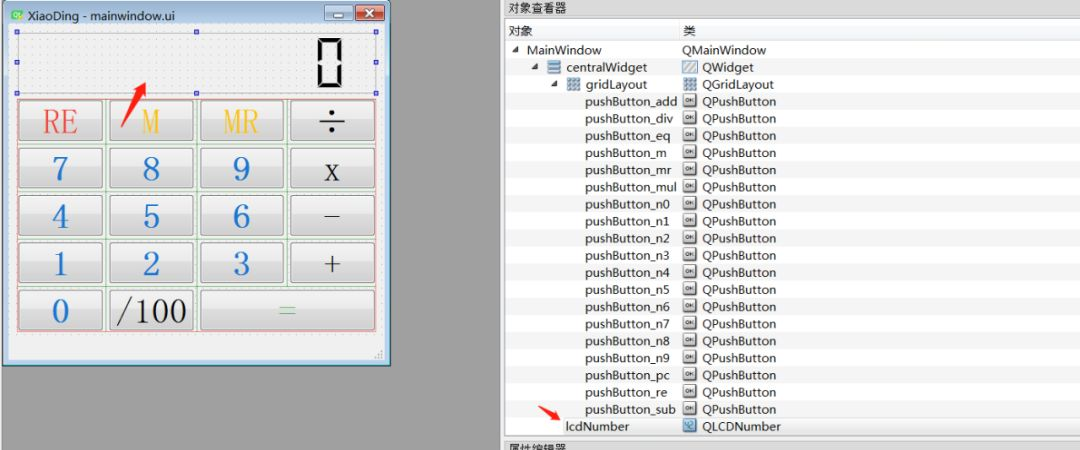Click the pushButton_n0 class icon
The image size is (1080, 450).
pyautogui.click(x=689, y=204)
